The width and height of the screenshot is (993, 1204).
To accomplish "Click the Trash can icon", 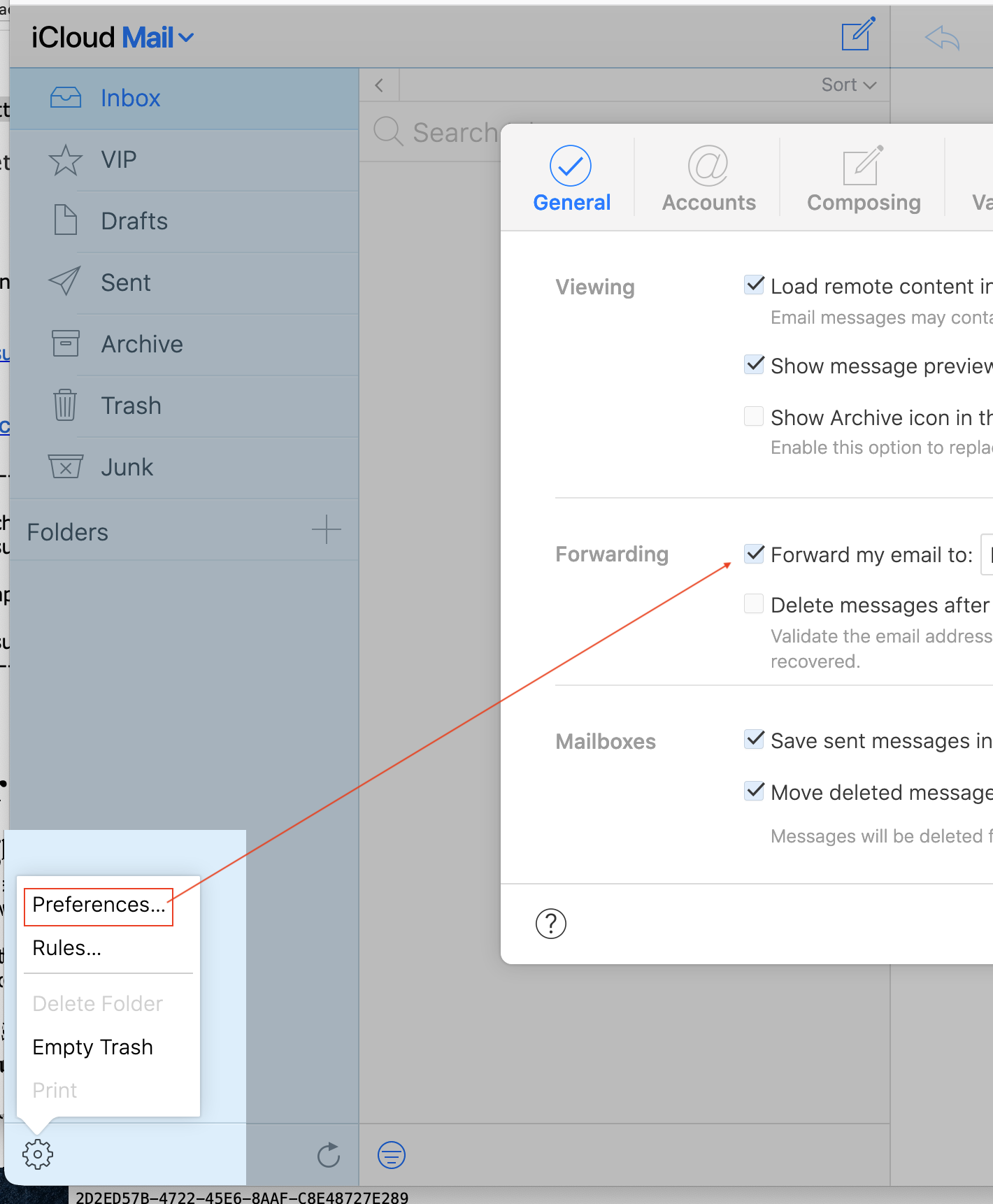I will point(65,405).
